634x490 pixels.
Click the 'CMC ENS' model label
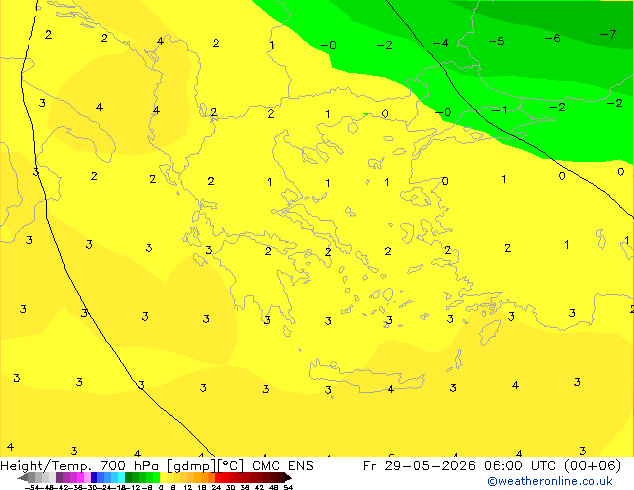click(283, 466)
